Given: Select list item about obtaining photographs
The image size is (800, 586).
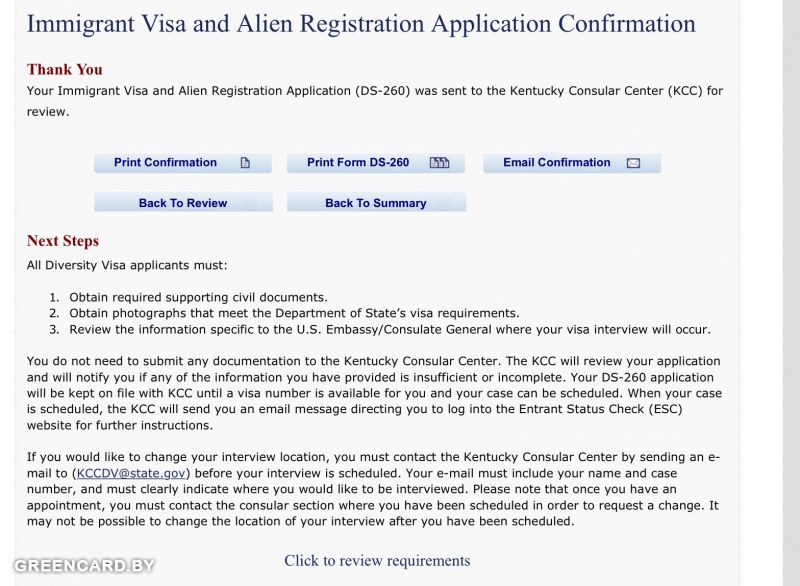Looking at the screenshot, I should pos(294,313).
